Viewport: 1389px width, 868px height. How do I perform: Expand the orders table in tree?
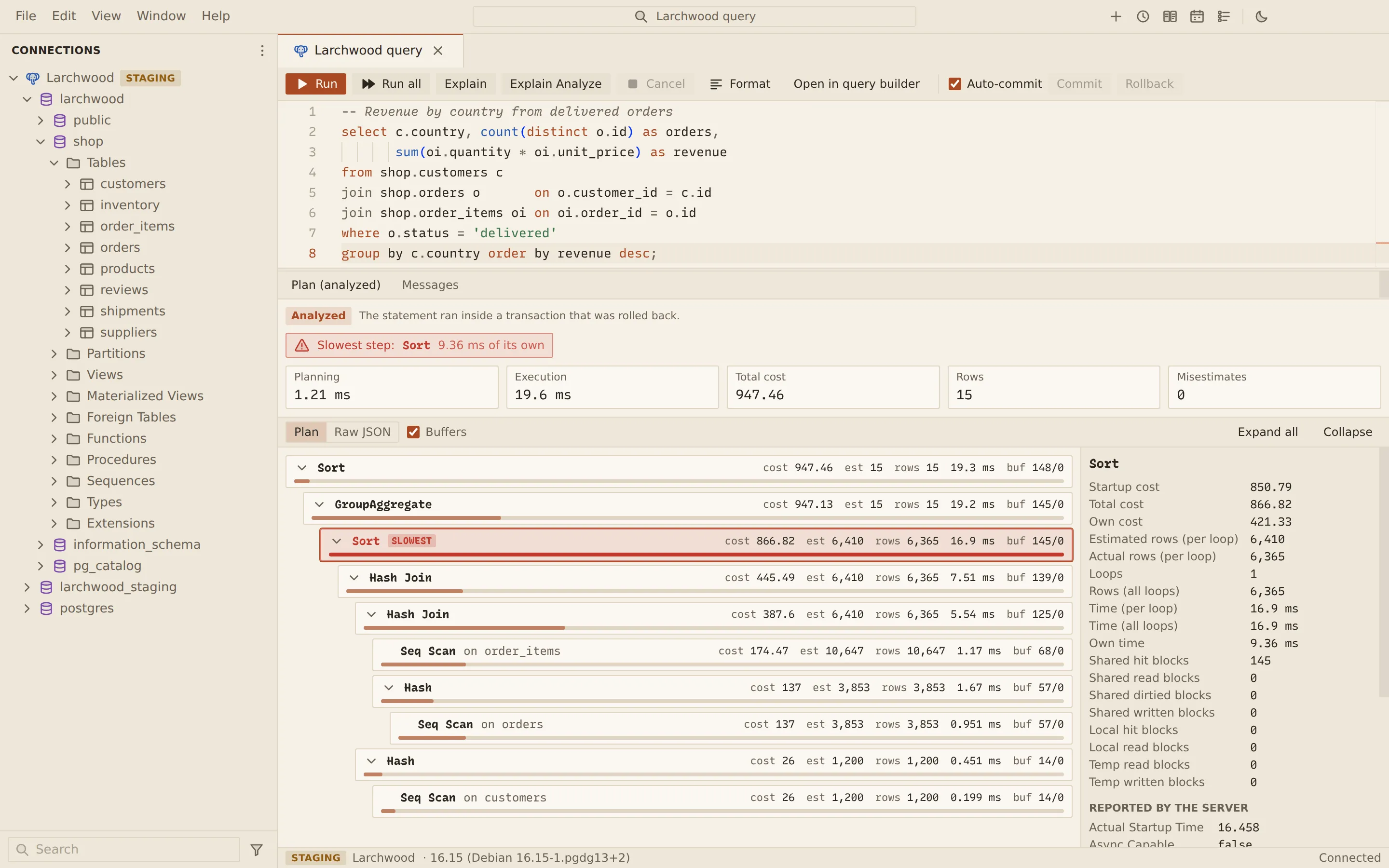[68, 247]
